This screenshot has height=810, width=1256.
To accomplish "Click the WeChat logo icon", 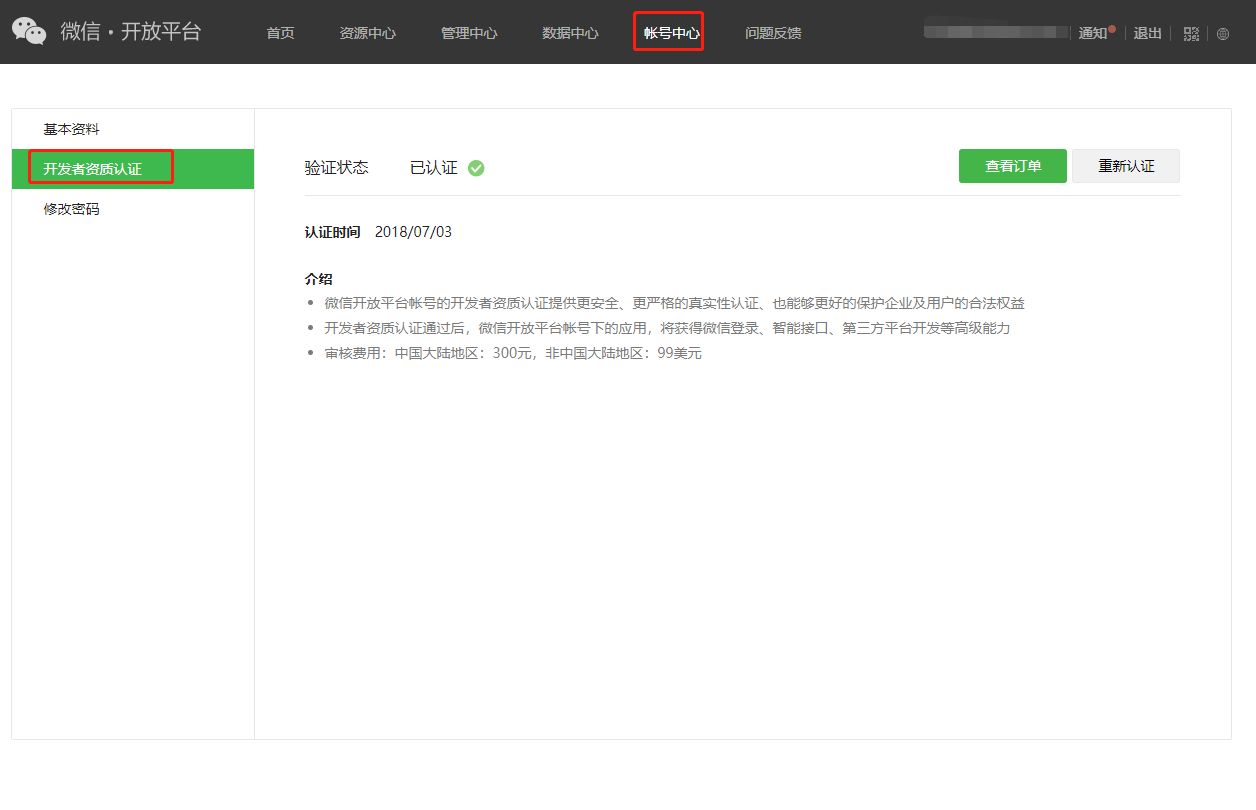I will coord(29,32).
